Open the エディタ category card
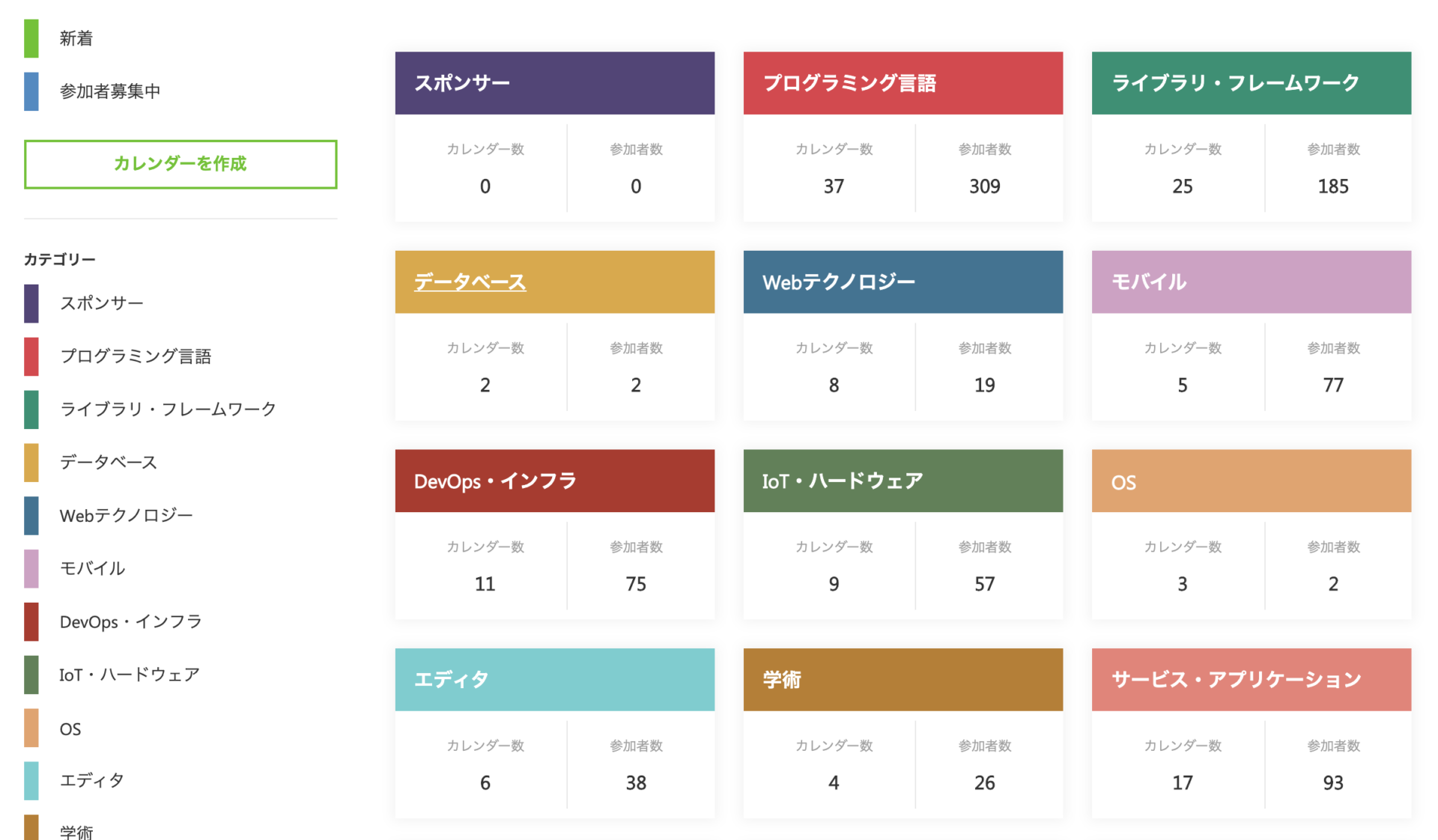Viewport: 1438px width, 840px height. click(x=554, y=679)
